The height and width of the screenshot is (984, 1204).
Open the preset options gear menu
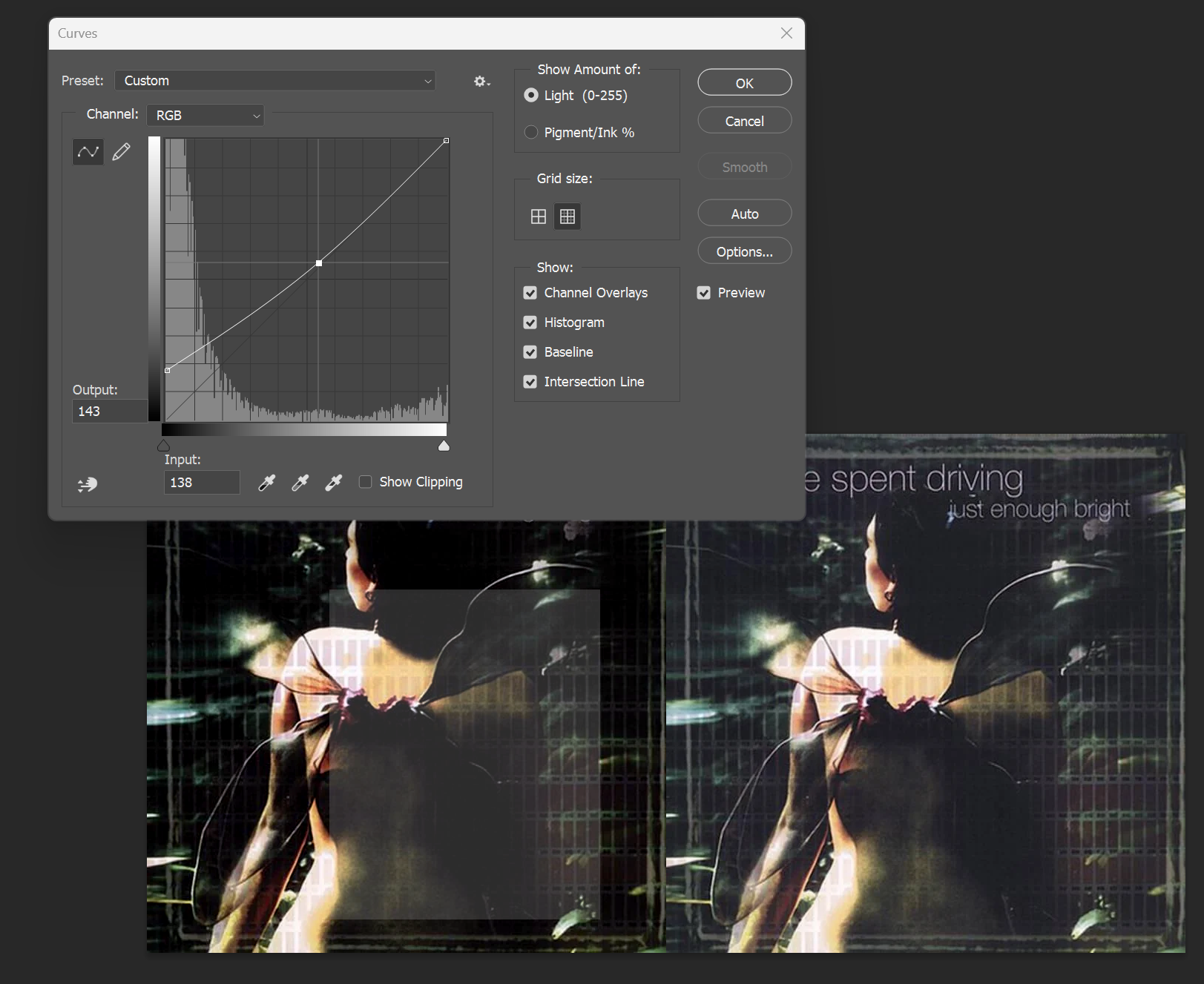click(x=481, y=82)
